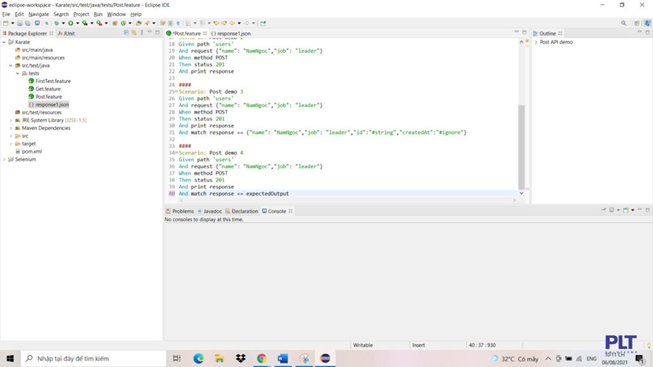Image resolution: width=653 pixels, height=367 pixels.
Task: Click the green Run button icon
Action: pyautogui.click(x=71, y=23)
